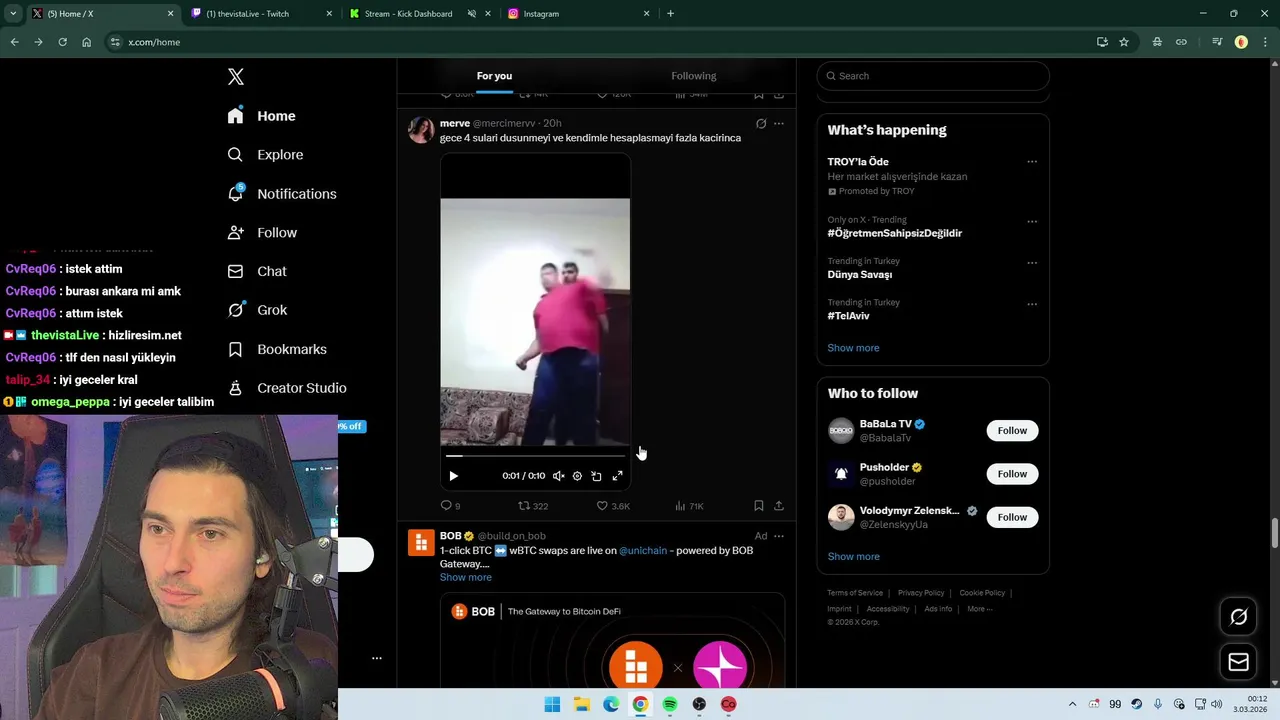View analytics for merve's post, 71K views

tap(689, 506)
